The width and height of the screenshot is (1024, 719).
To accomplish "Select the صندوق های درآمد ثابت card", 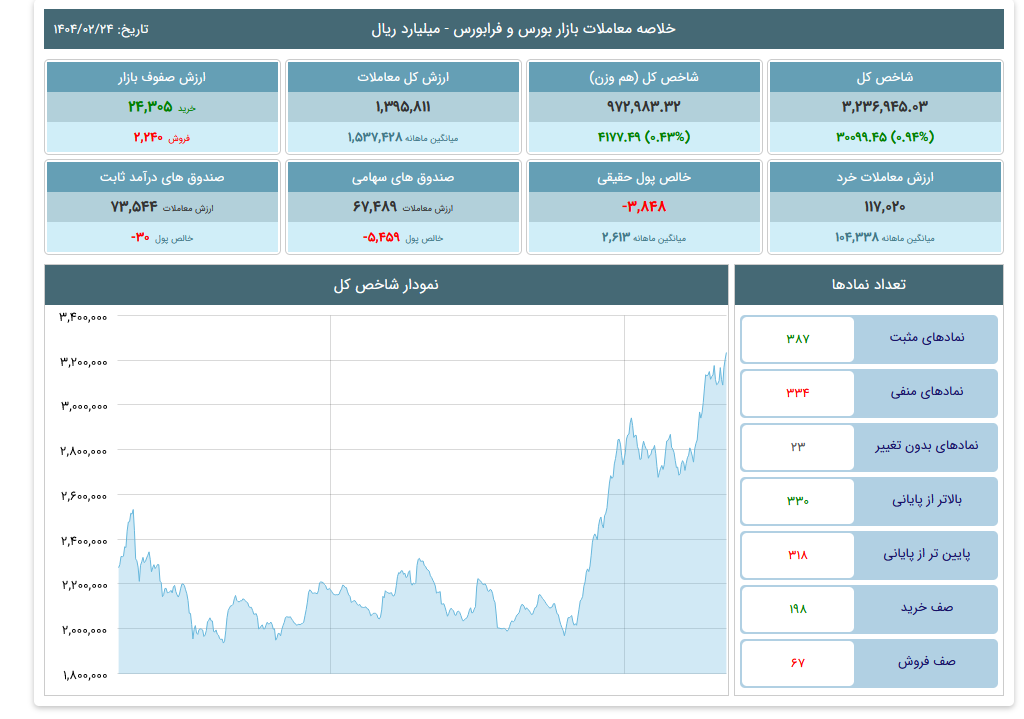I will [x=162, y=207].
